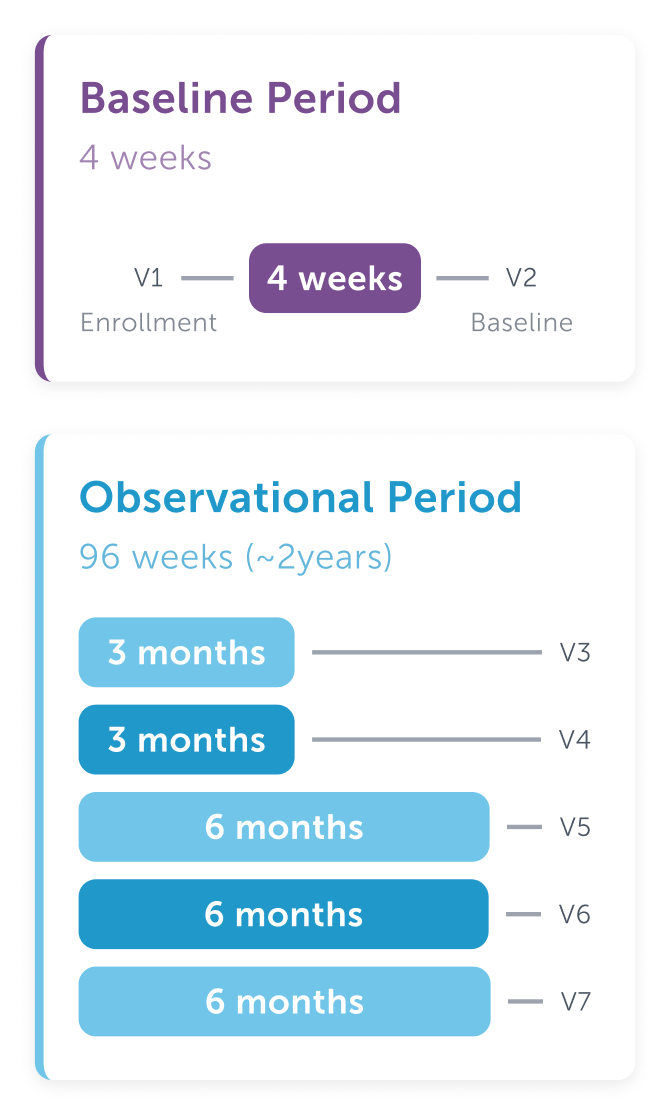
Task: Click the V4 visit marker
Action: 575,740
